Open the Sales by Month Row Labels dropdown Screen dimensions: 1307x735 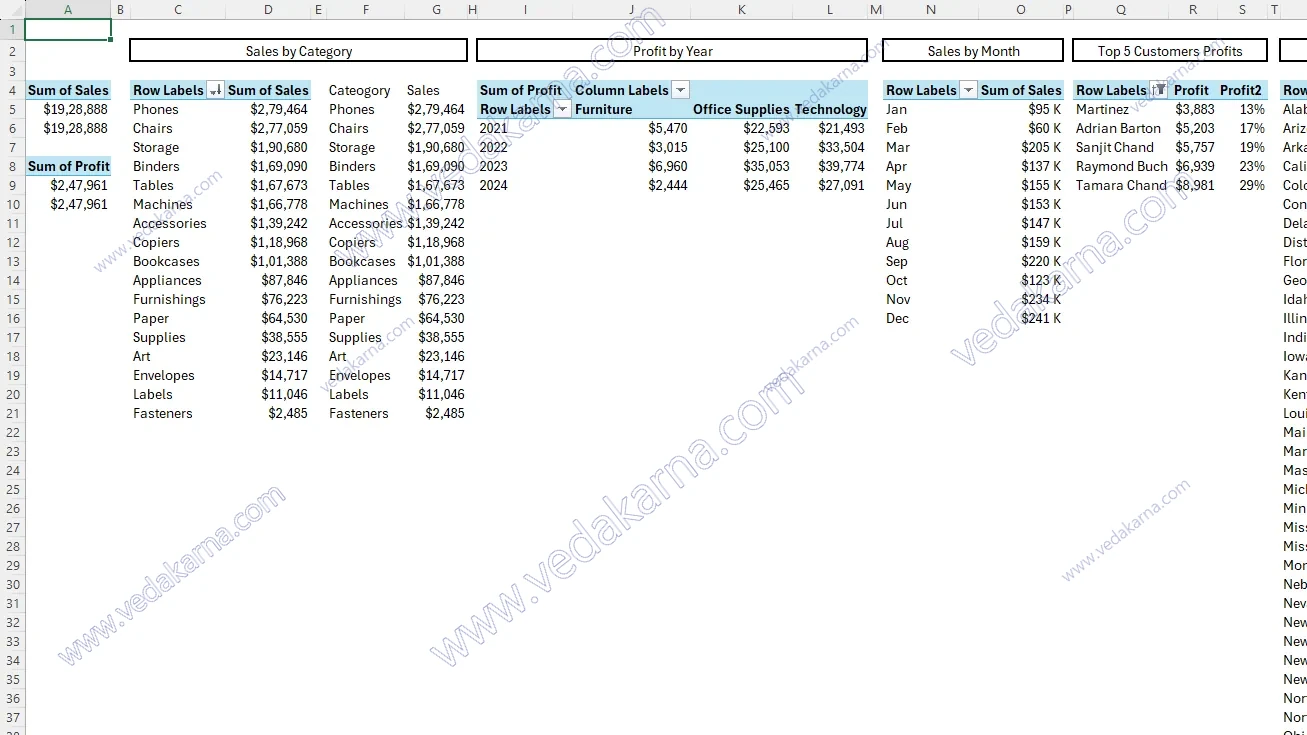[968, 90]
